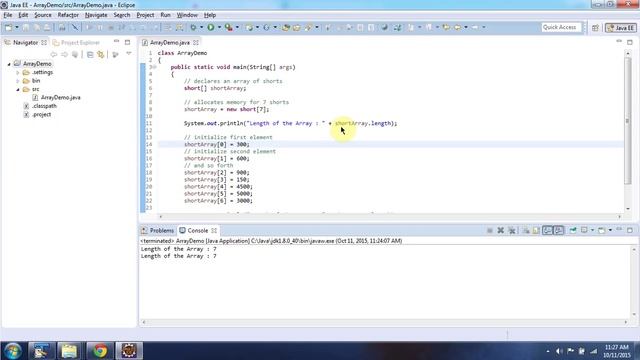The image size is (640, 360).
Task: Click the Open Type icon
Action: click(286, 27)
